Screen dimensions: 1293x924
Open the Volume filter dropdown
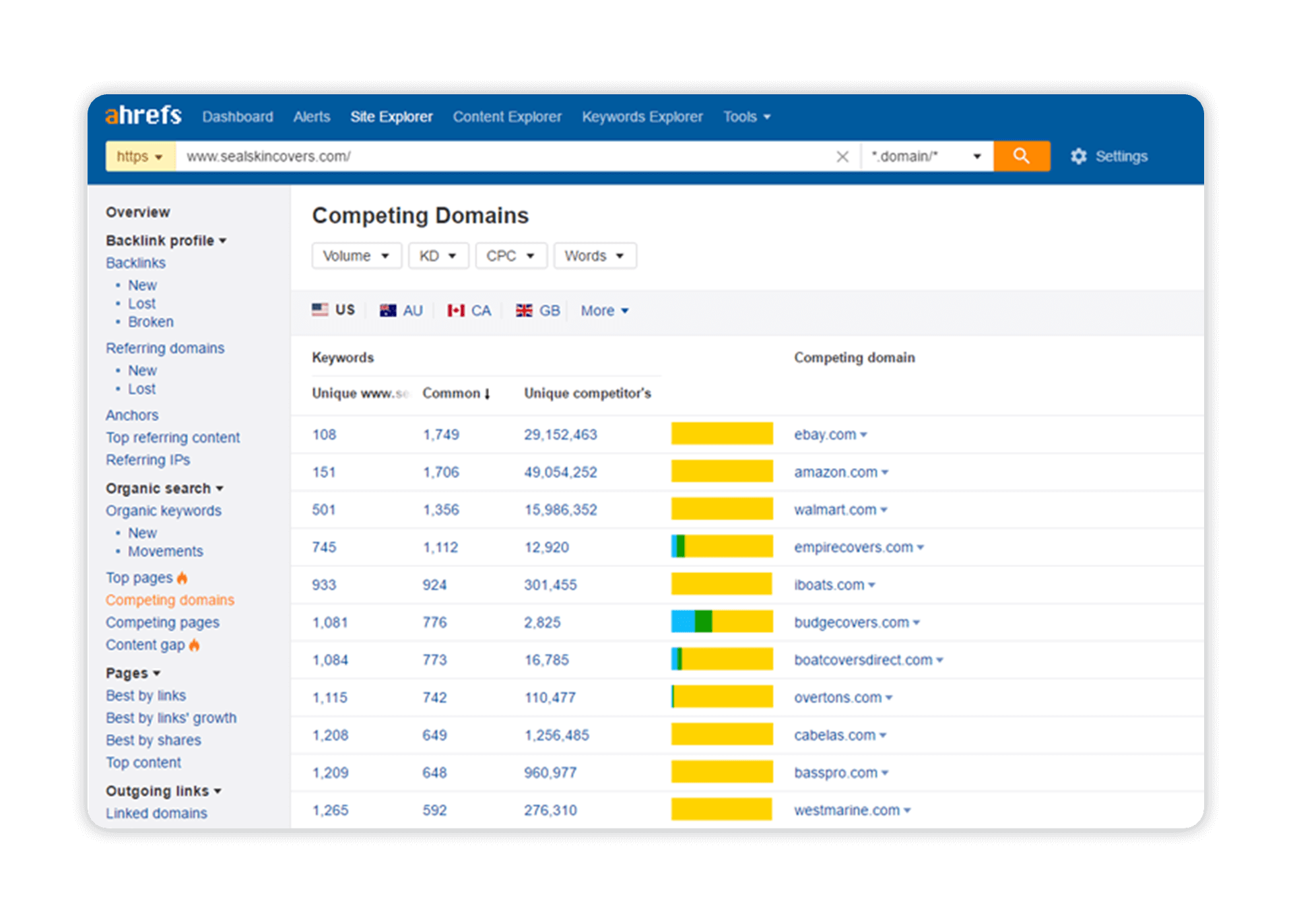356,255
